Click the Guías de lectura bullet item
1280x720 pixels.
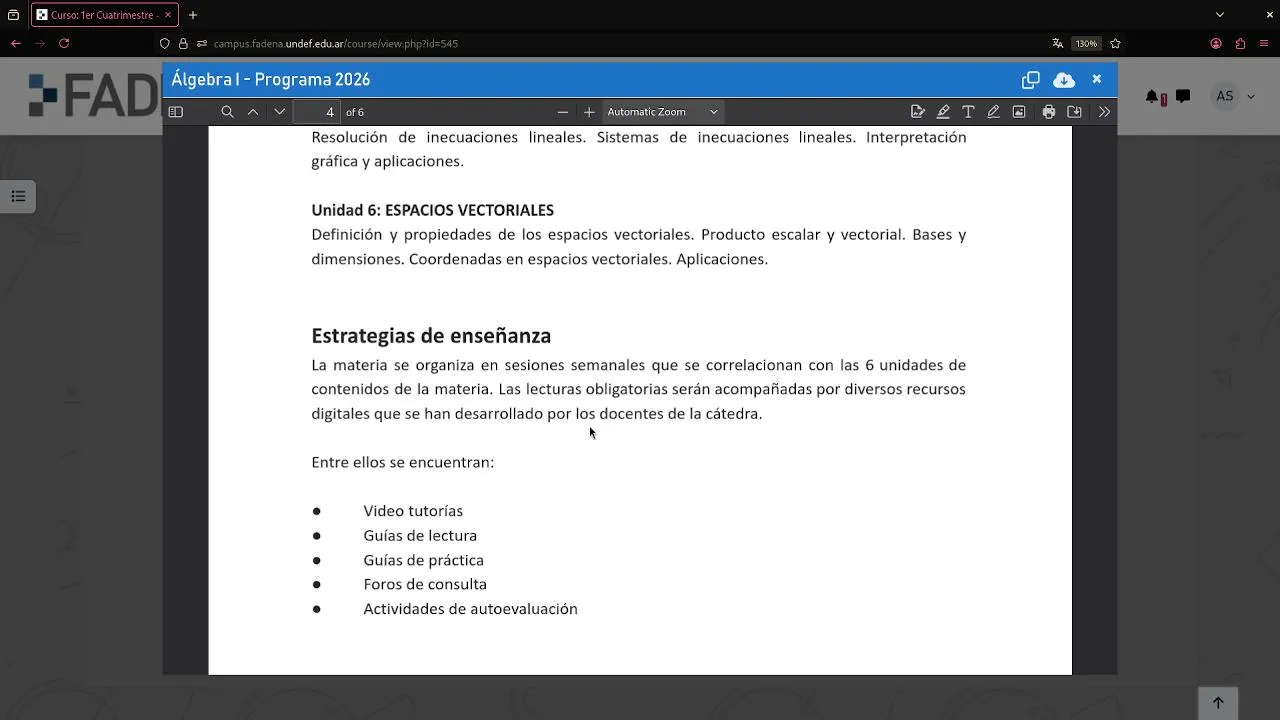(x=420, y=536)
